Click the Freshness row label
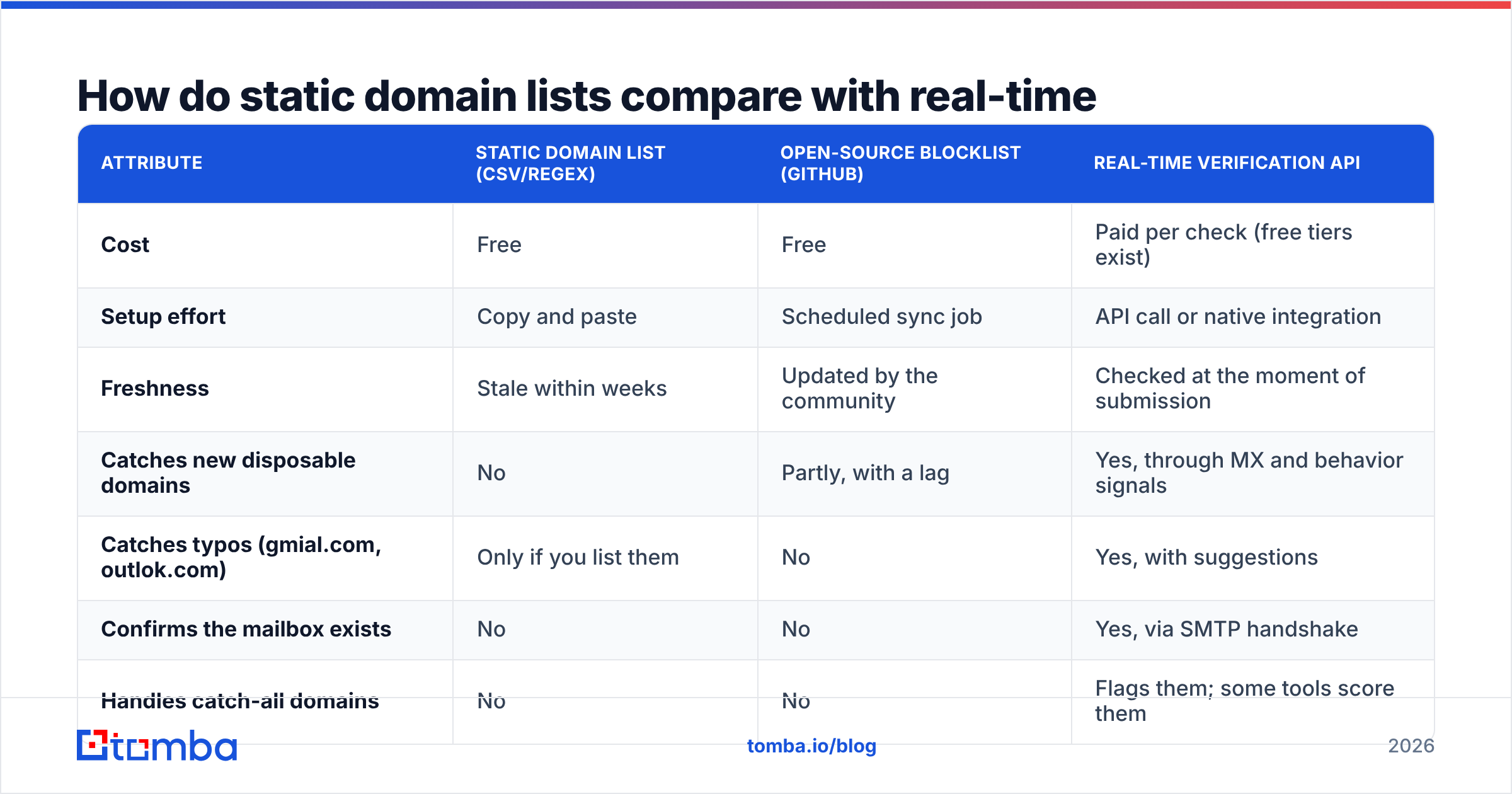The image size is (1512, 794). click(x=155, y=388)
